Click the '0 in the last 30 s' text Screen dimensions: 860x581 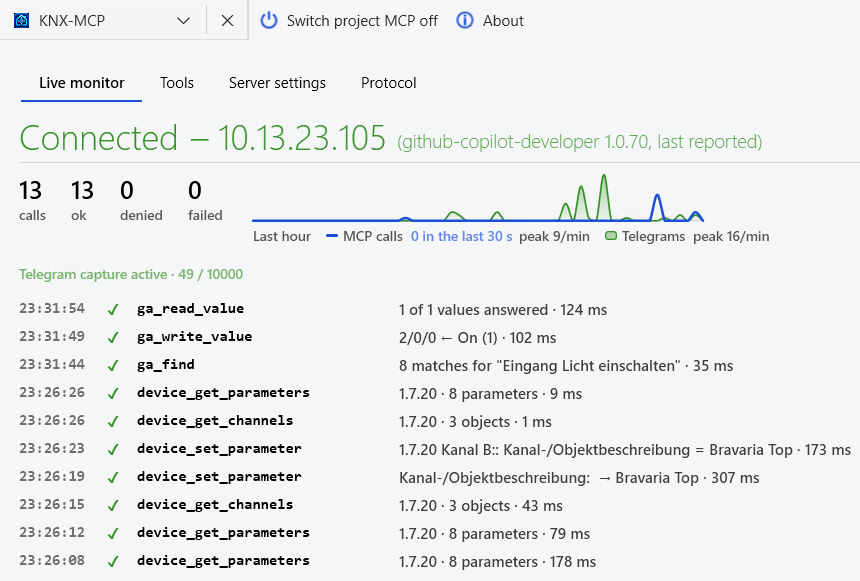pos(462,236)
